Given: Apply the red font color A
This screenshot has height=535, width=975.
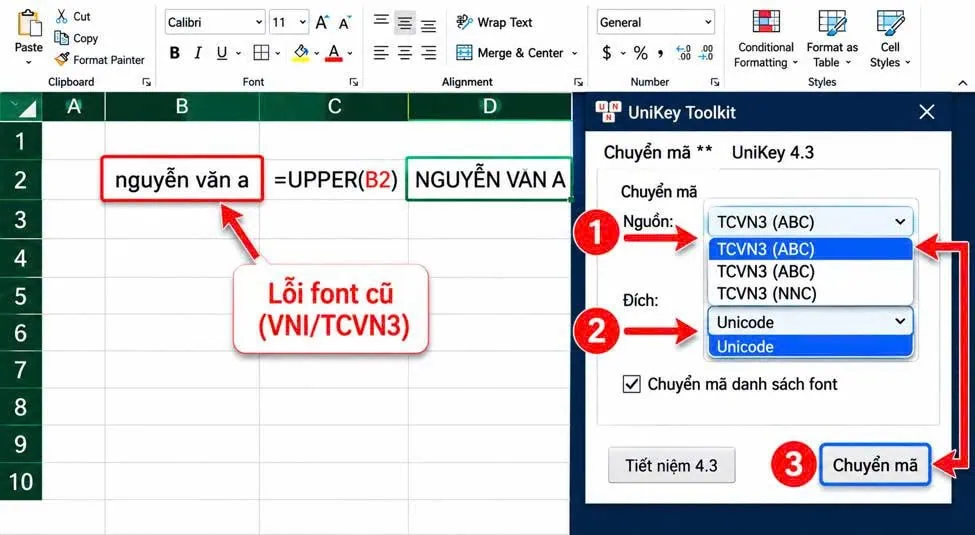Looking at the screenshot, I should click(x=334, y=53).
